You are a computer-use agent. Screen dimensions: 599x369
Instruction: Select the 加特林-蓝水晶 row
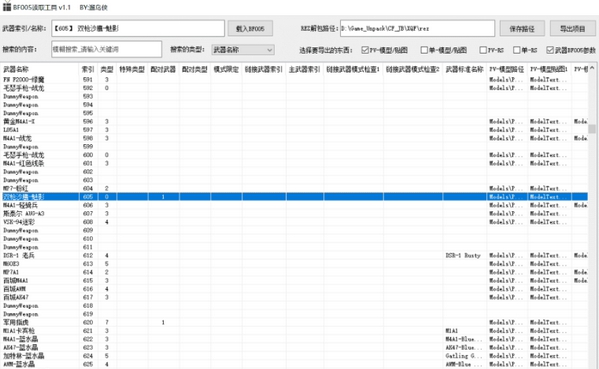(294, 356)
